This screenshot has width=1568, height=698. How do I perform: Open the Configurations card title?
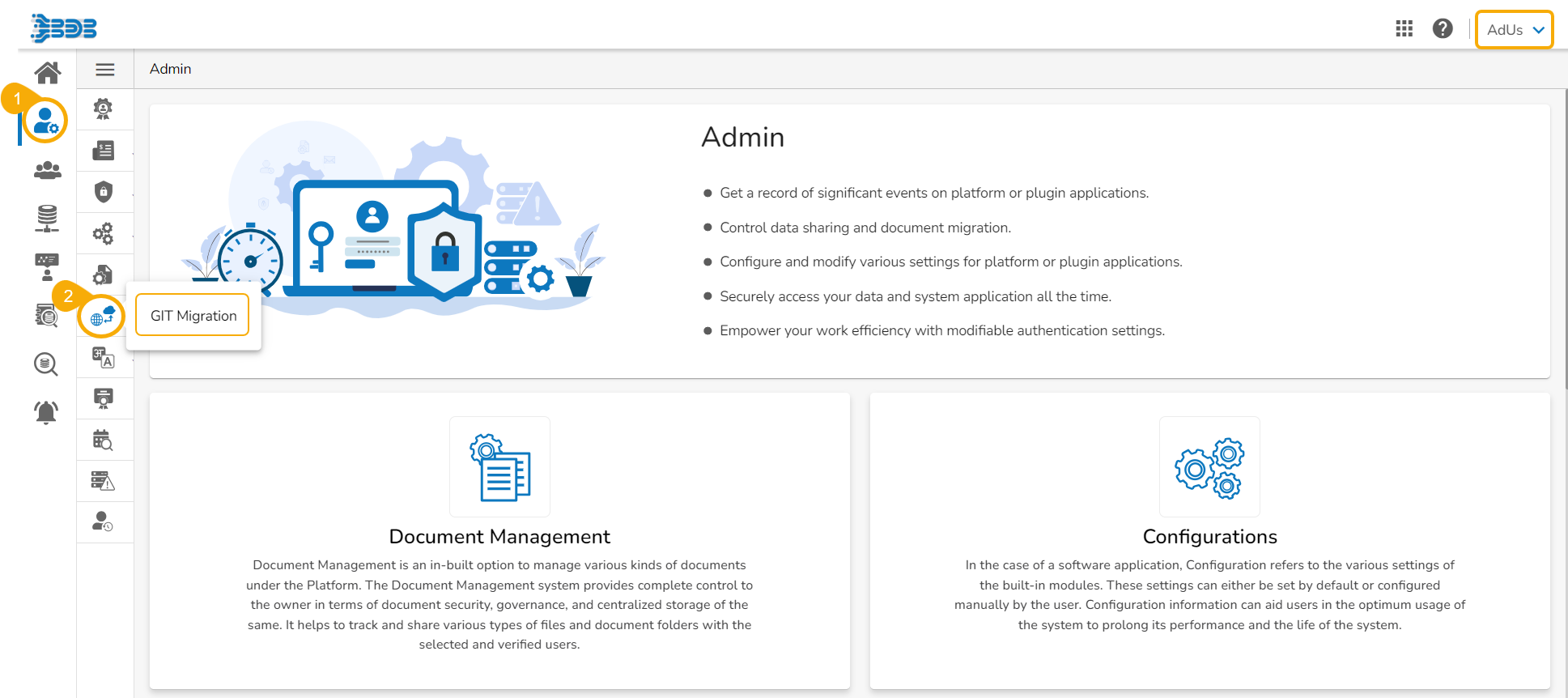(1210, 537)
